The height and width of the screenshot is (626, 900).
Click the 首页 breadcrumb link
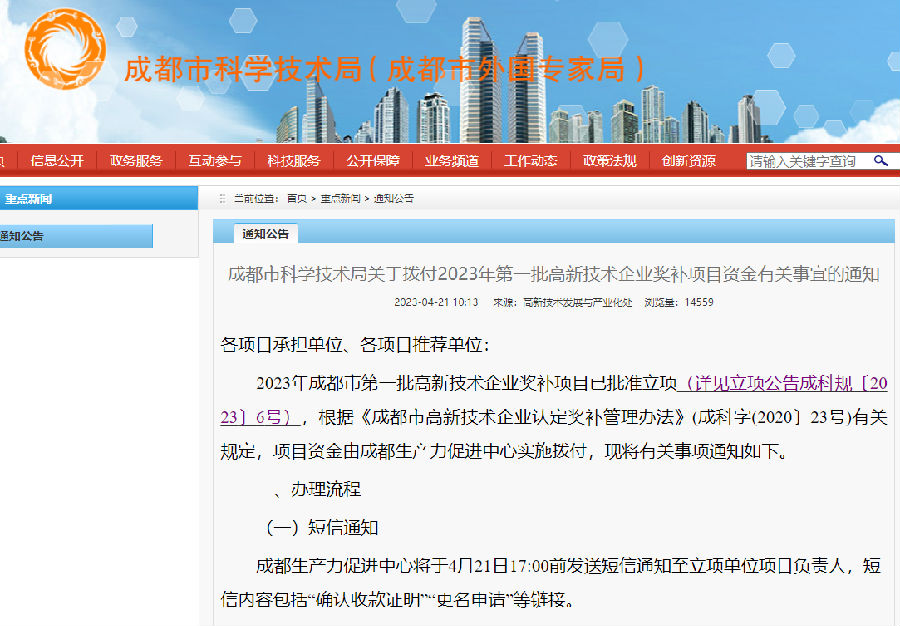[297, 199]
